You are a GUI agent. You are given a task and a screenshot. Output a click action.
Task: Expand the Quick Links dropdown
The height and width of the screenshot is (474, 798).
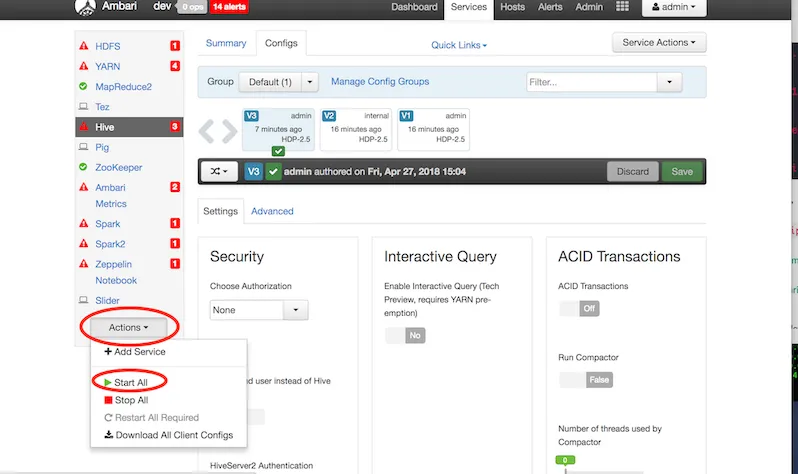point(459,45)
